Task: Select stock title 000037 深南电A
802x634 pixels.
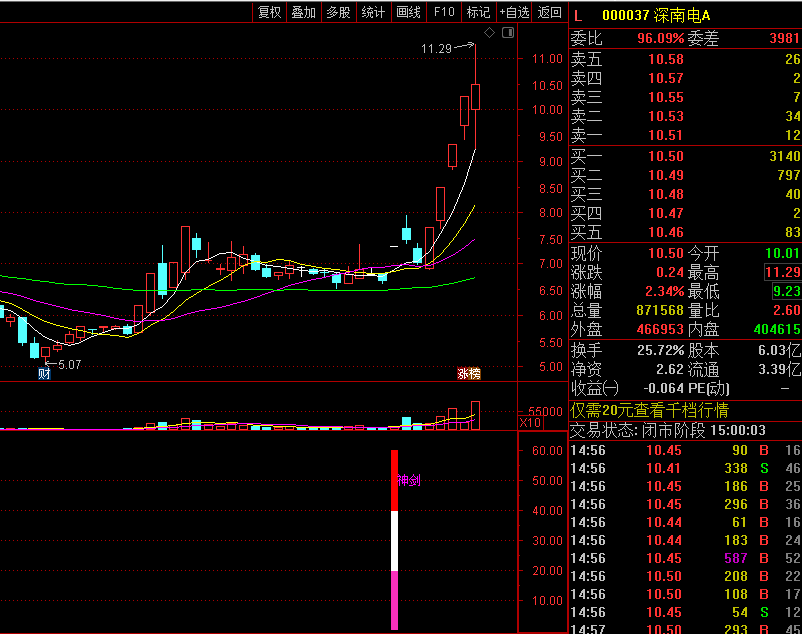Action: coord(656,16)
